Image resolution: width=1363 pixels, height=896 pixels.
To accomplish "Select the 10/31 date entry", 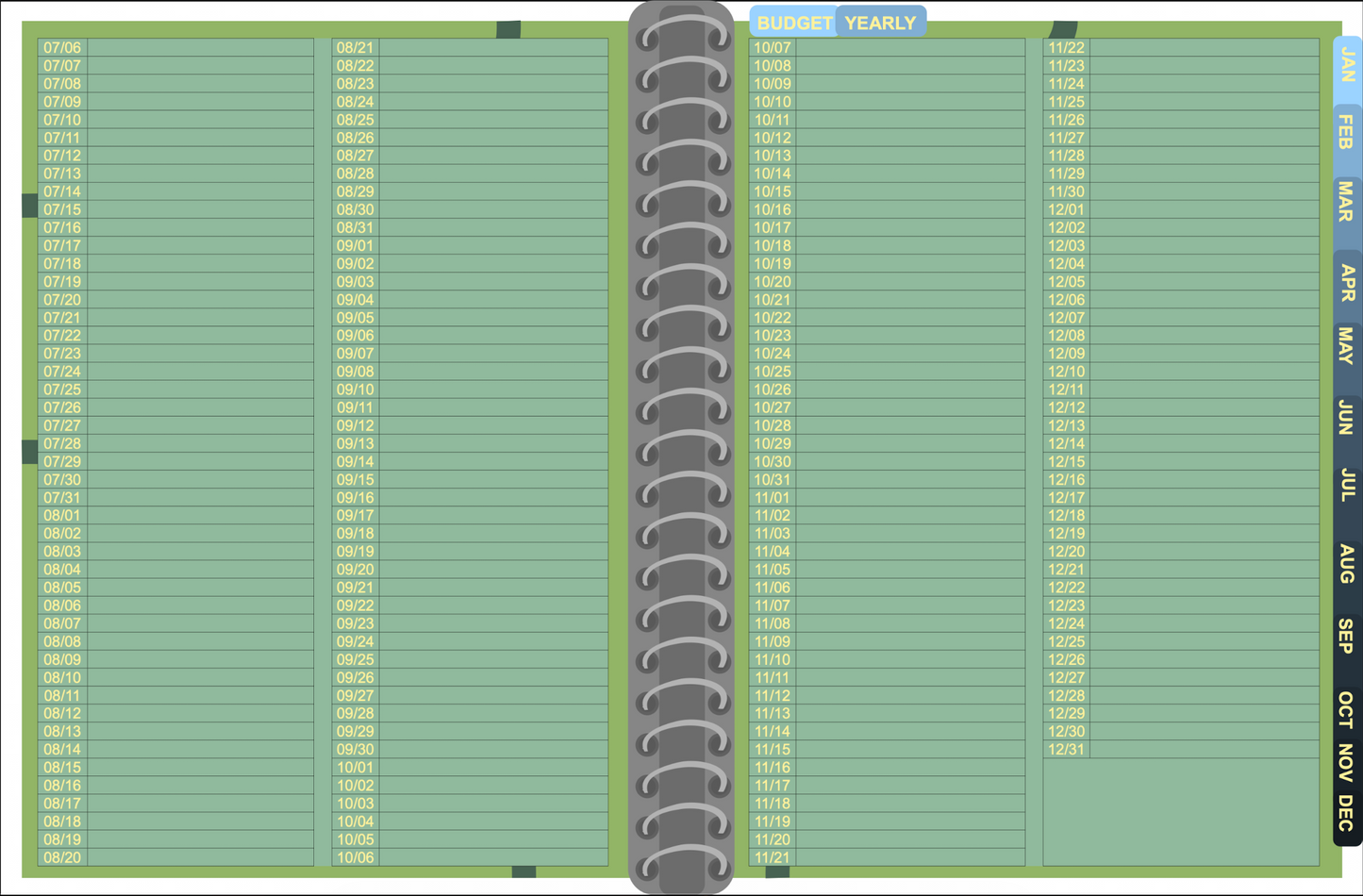I will [773, 479].
